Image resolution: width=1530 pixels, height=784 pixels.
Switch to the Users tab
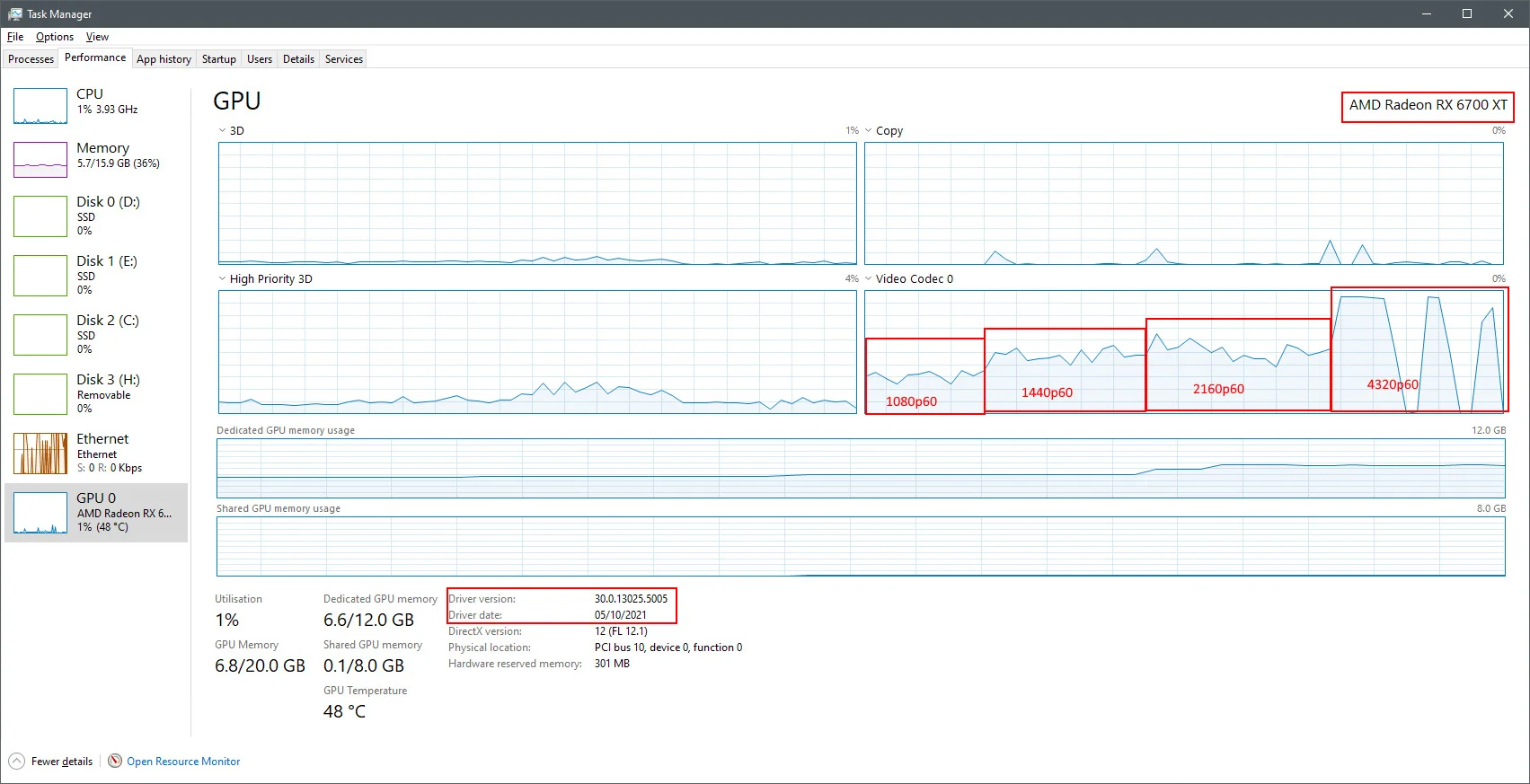click(260, 59)
